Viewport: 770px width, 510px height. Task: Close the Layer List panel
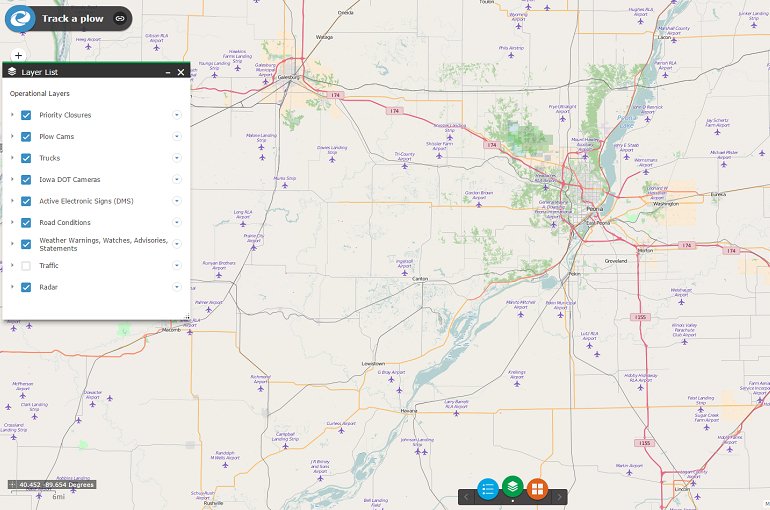point(181,72)
